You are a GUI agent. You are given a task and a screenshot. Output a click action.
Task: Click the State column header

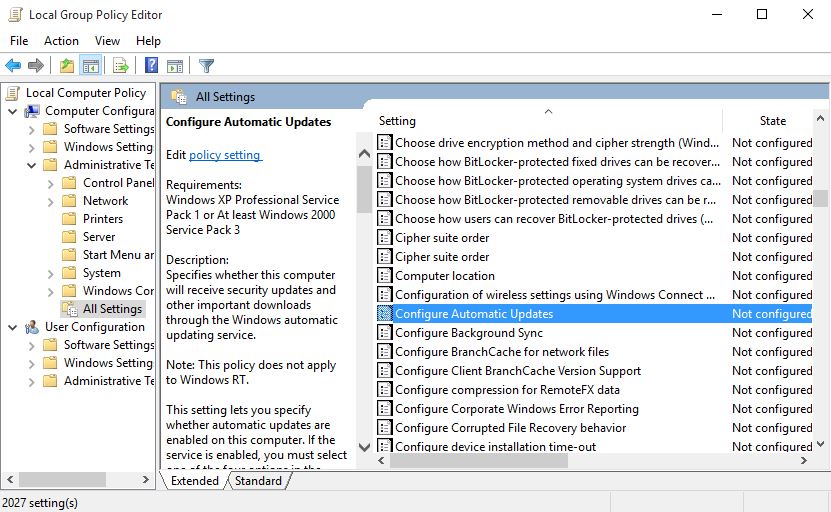tap(772, 121)
